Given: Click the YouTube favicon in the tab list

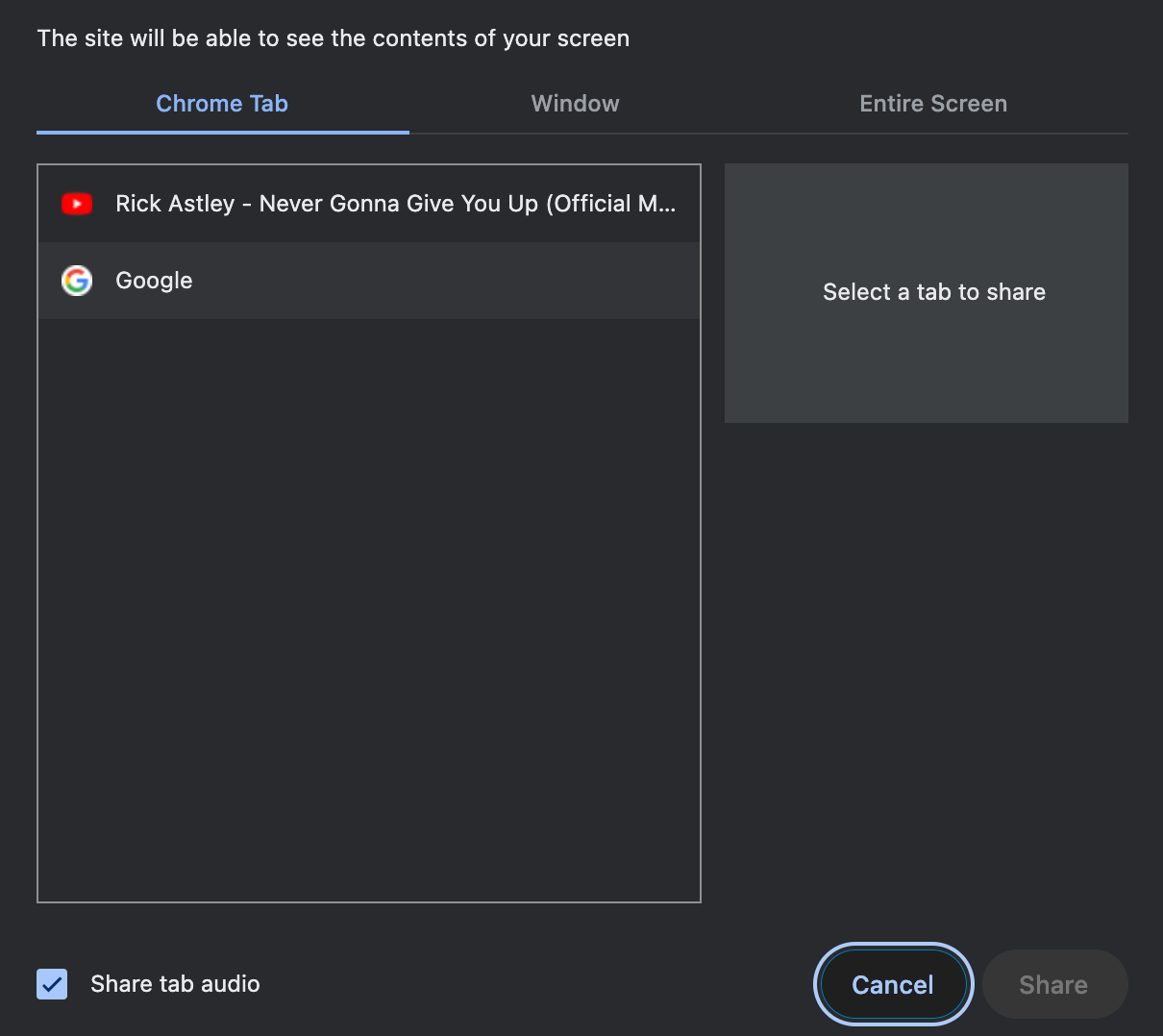Looking at the screenshot, I should (x=77, y=204).
